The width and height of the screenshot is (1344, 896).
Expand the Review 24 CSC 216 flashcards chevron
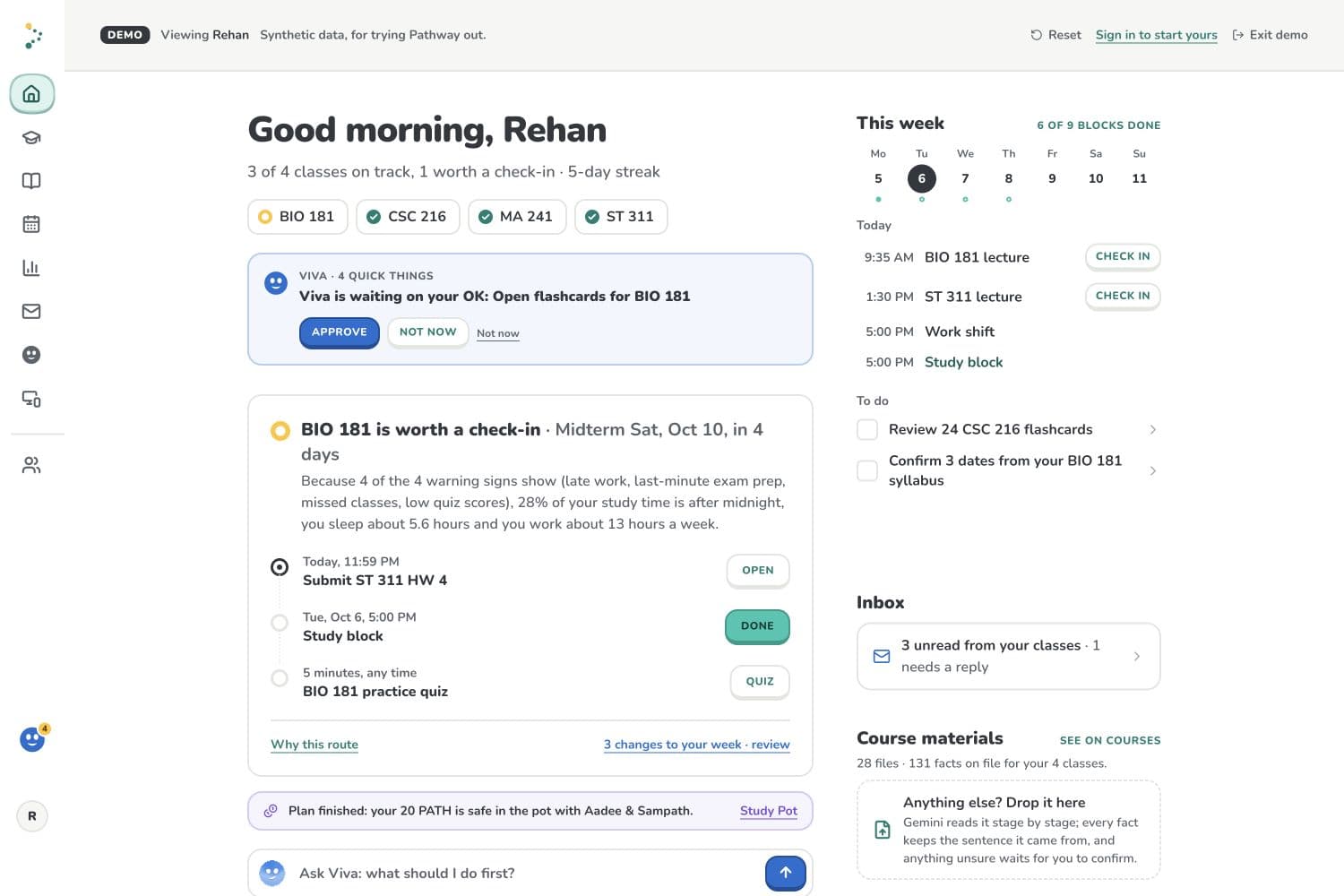pyautogui.click(x=1152, y=430)
